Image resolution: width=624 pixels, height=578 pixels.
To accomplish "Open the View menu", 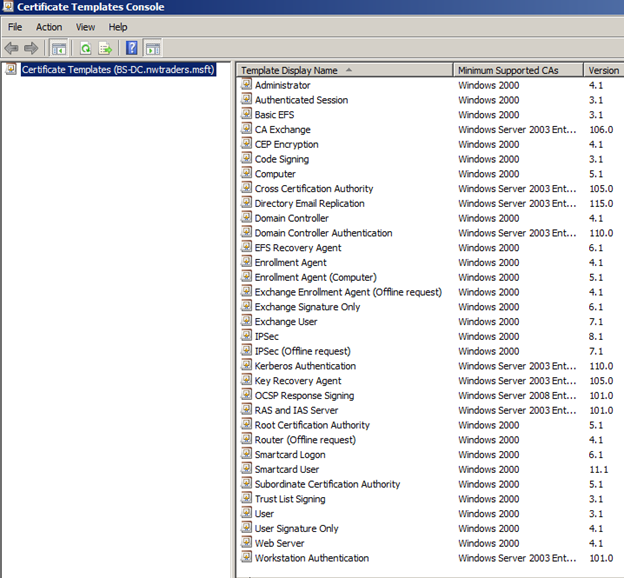I will pyautogui.click(x=85, y=27).
